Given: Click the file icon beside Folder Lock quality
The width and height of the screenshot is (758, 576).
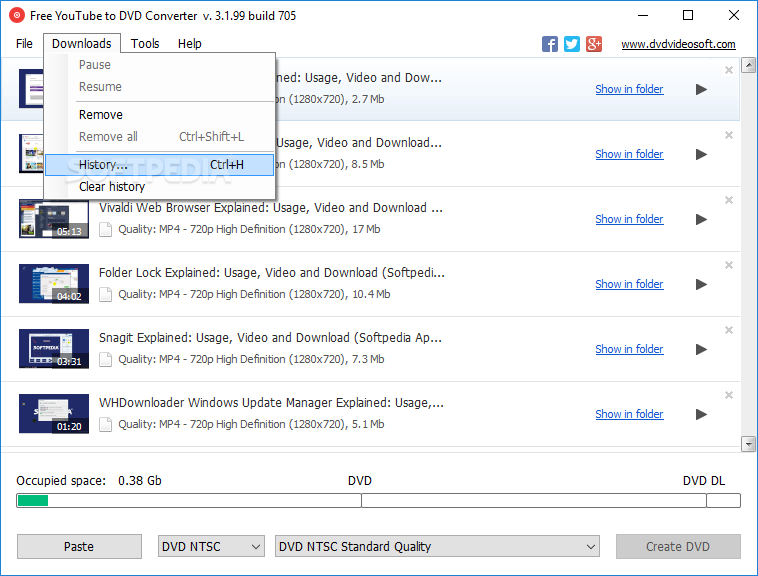Looking at the screenshot, I should click(x=105, y=294).
